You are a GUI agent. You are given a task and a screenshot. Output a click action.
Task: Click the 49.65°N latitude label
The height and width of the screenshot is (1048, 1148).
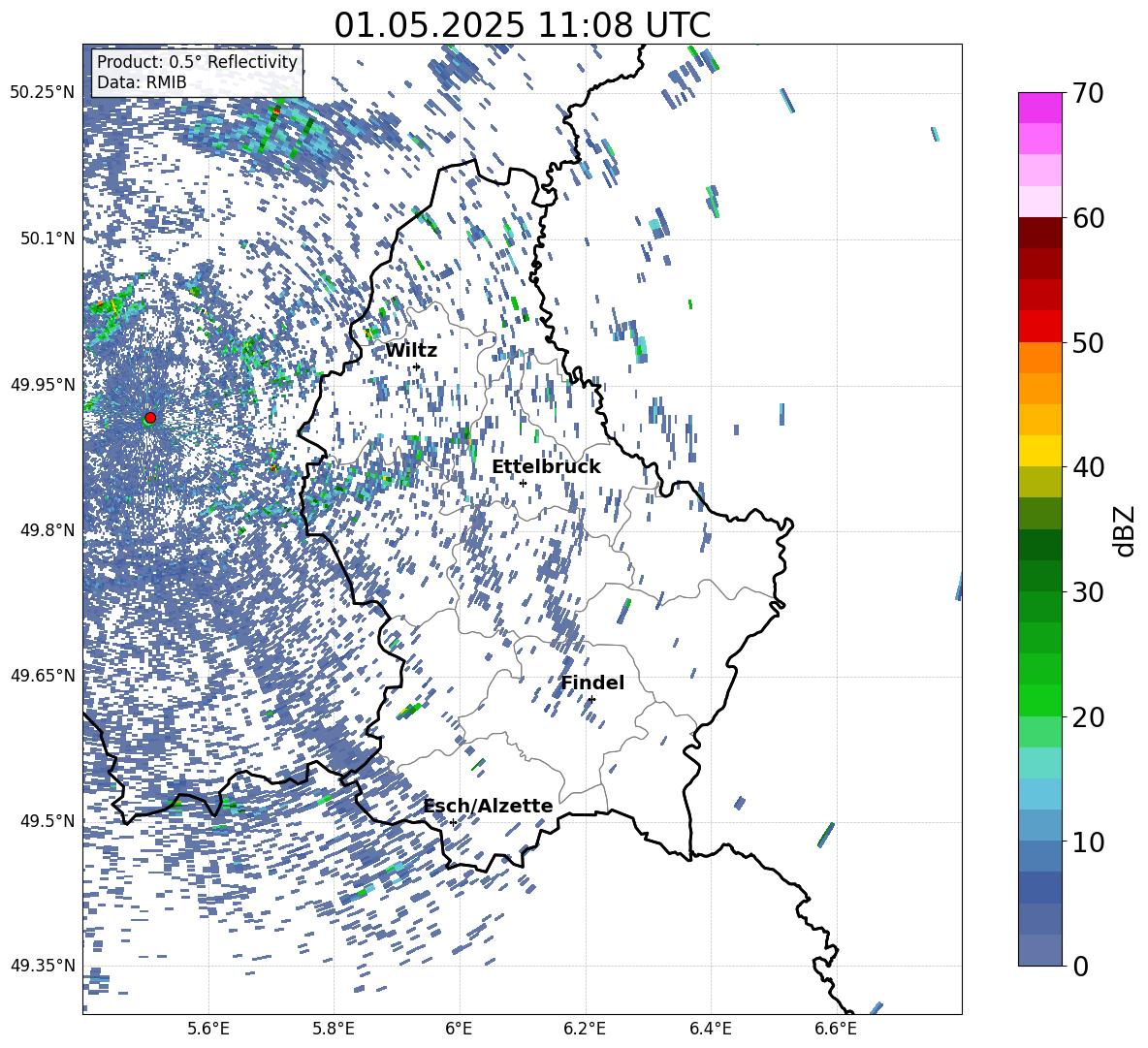(43, 675)
